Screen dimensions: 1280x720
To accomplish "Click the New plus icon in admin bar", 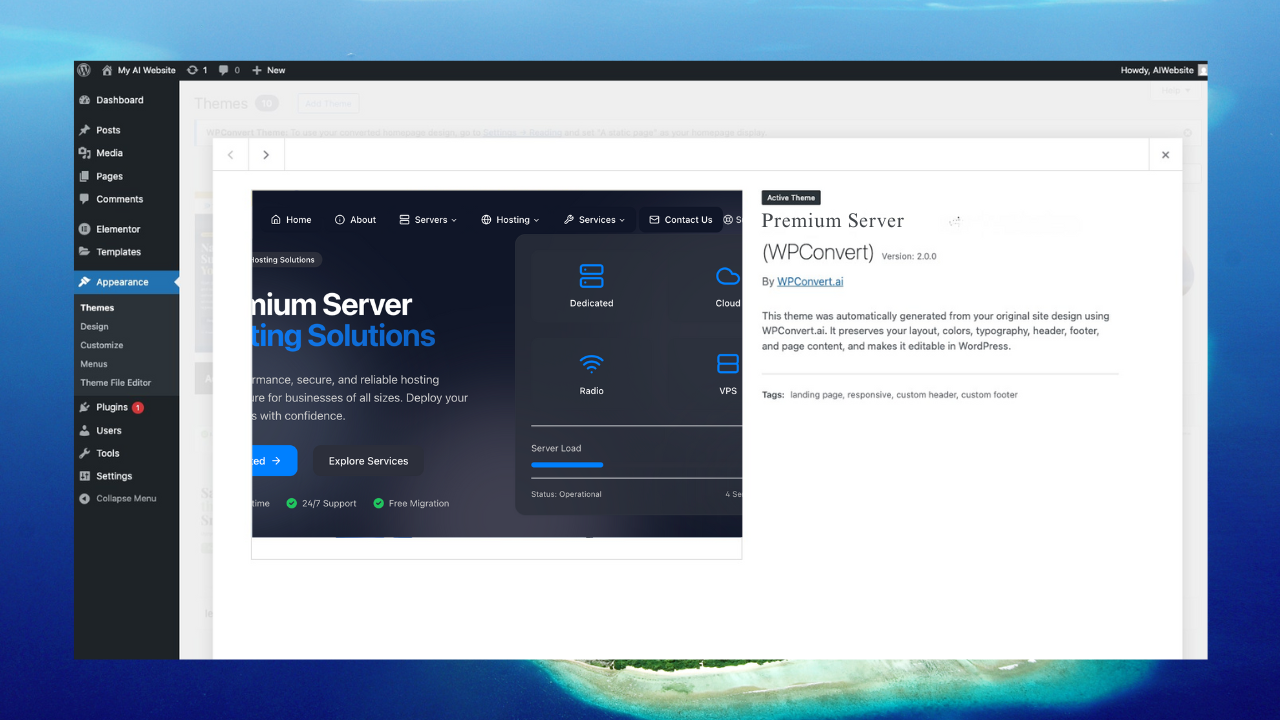I will point(257,70).
